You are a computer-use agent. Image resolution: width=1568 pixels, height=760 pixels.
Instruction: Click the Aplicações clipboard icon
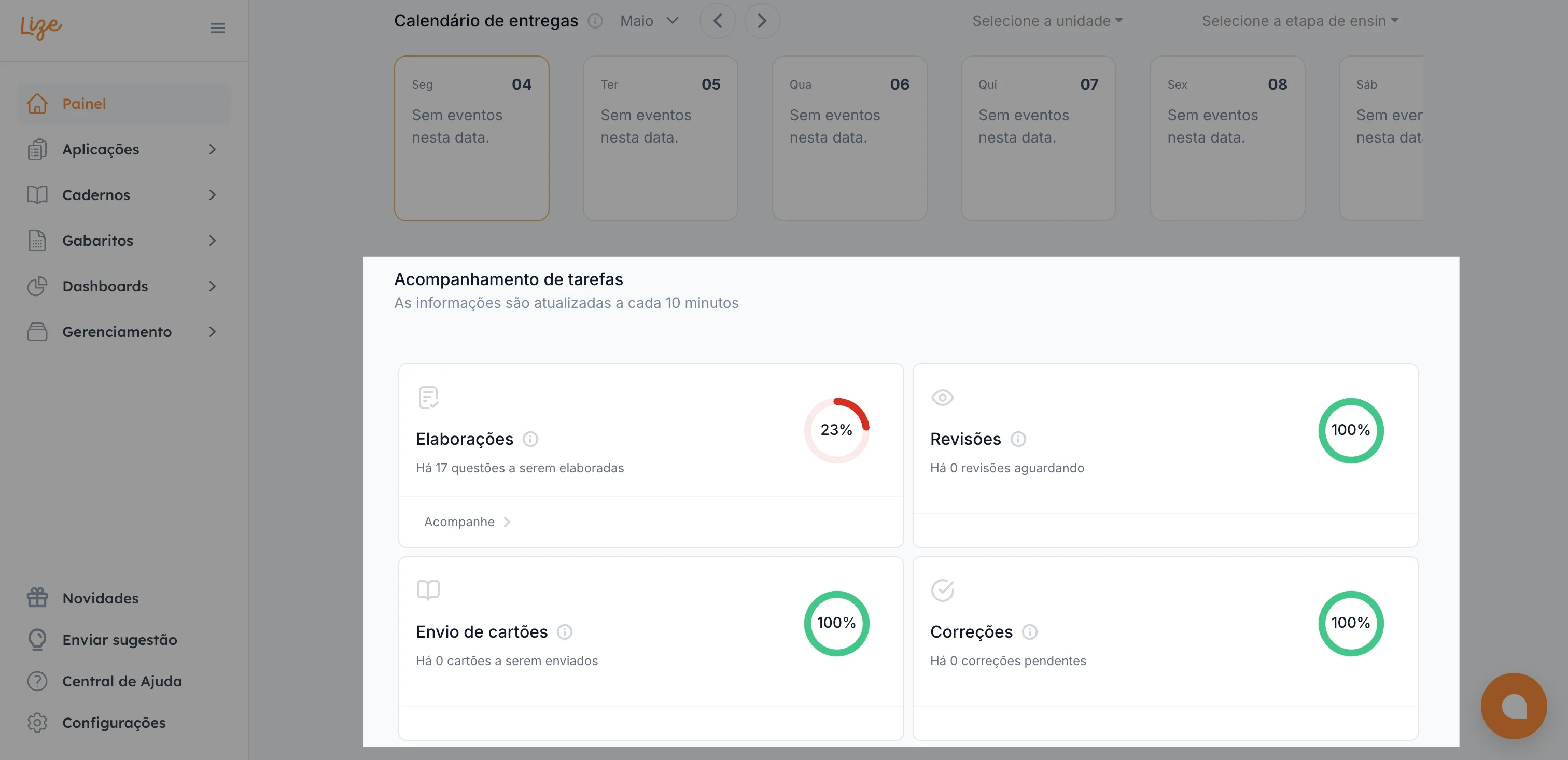(37, 149)
